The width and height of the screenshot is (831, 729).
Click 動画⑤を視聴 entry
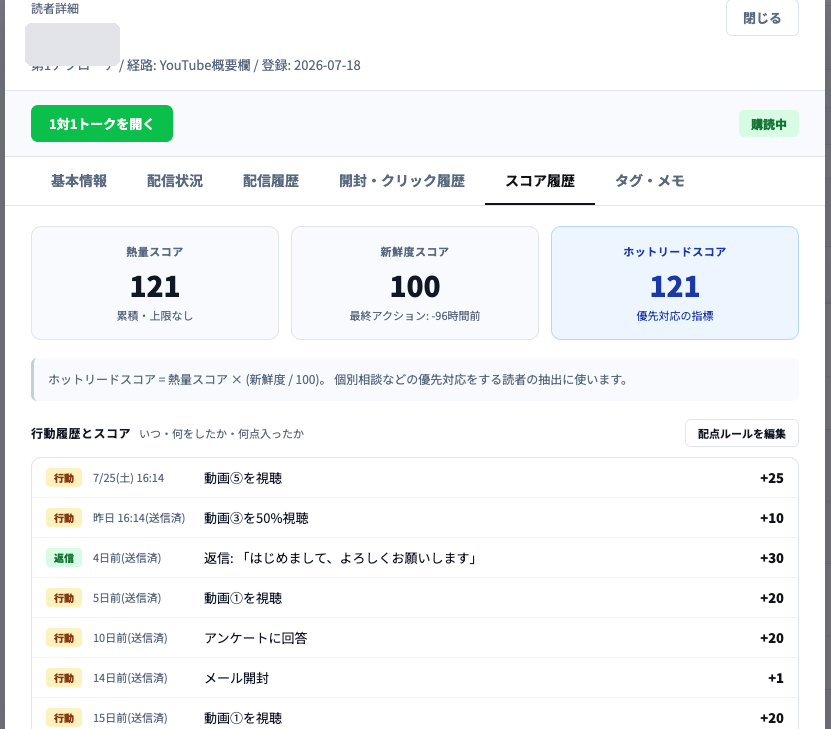(243, 478)
